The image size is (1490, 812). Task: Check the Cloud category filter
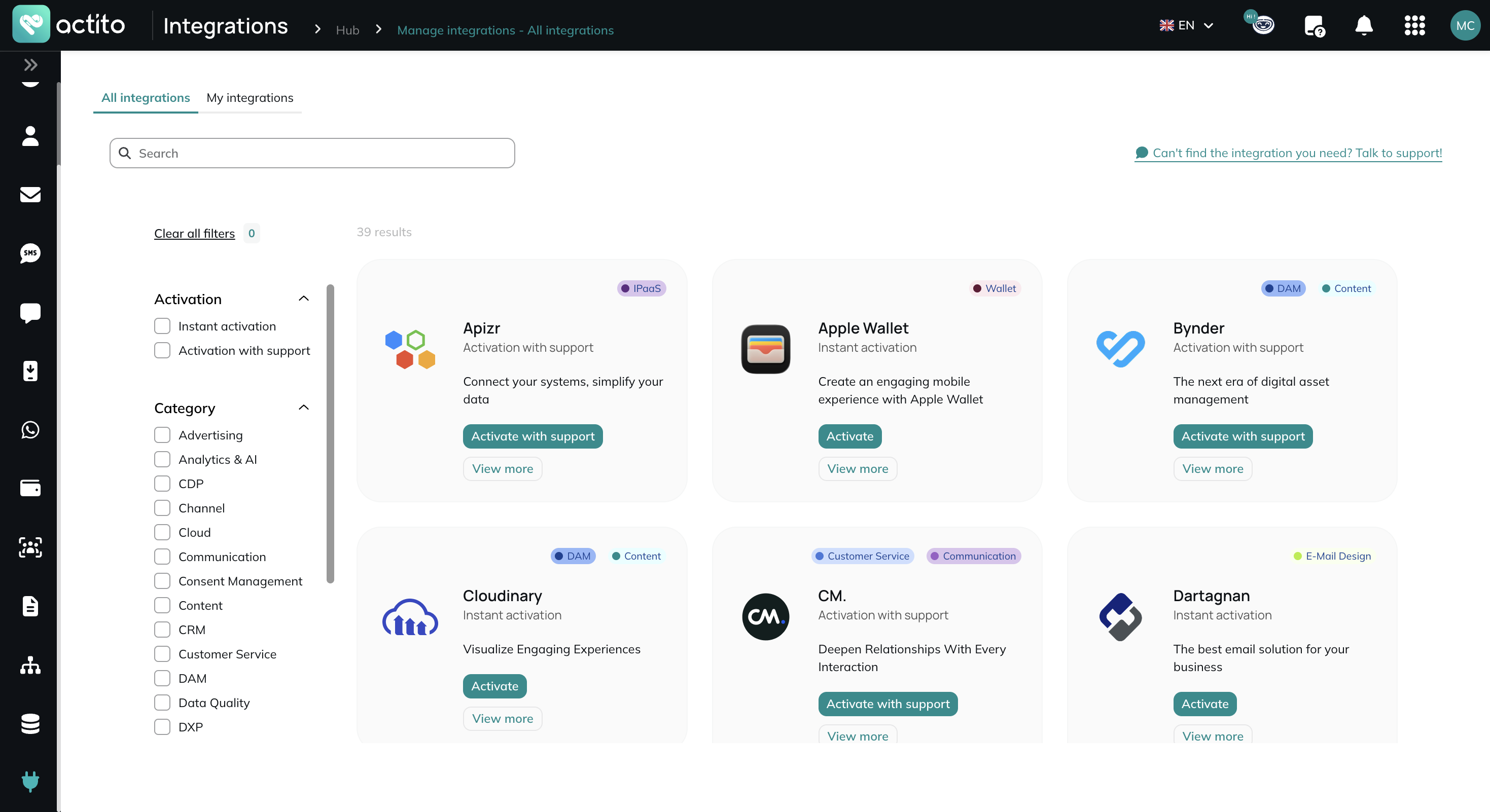162,532
